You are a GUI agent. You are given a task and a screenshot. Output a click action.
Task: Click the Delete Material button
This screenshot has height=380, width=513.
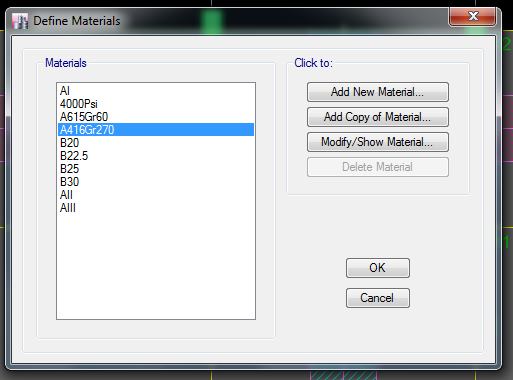click(378, 167)
